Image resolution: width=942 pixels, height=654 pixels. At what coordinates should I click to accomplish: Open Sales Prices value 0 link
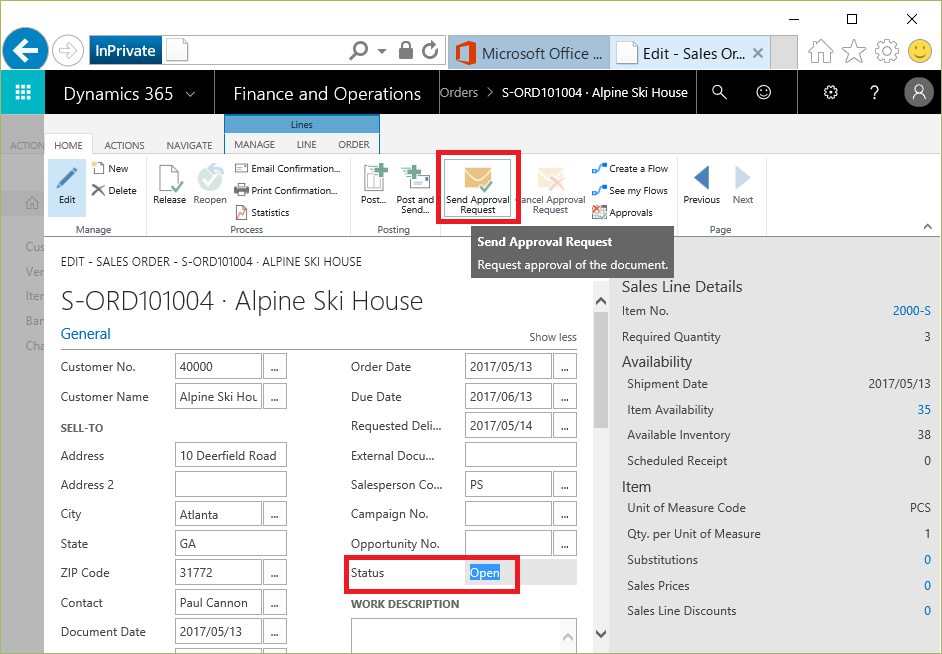coord(927,586)
